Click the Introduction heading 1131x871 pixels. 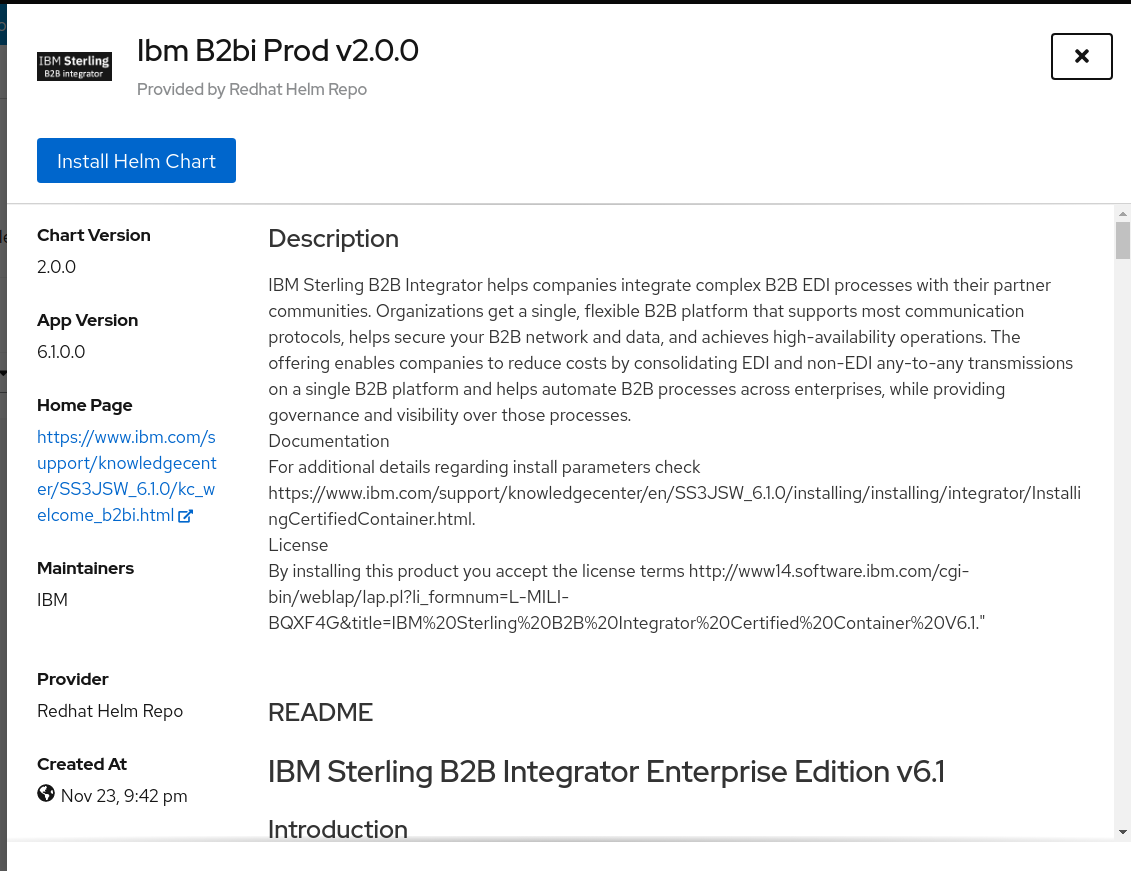click(338, 829)
